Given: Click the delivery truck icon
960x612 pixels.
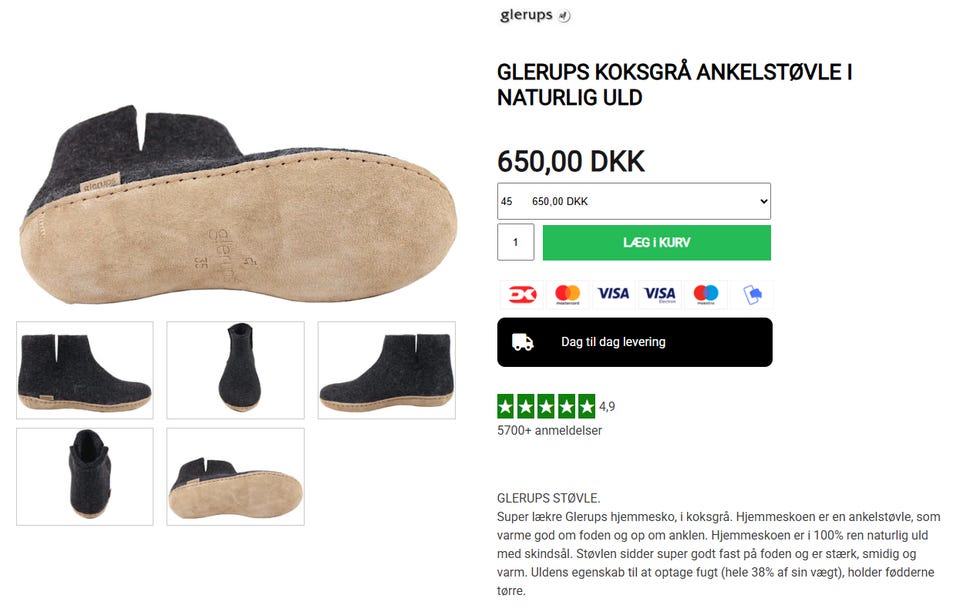Looking at the screenshot, I should click(x=522, y=342).
